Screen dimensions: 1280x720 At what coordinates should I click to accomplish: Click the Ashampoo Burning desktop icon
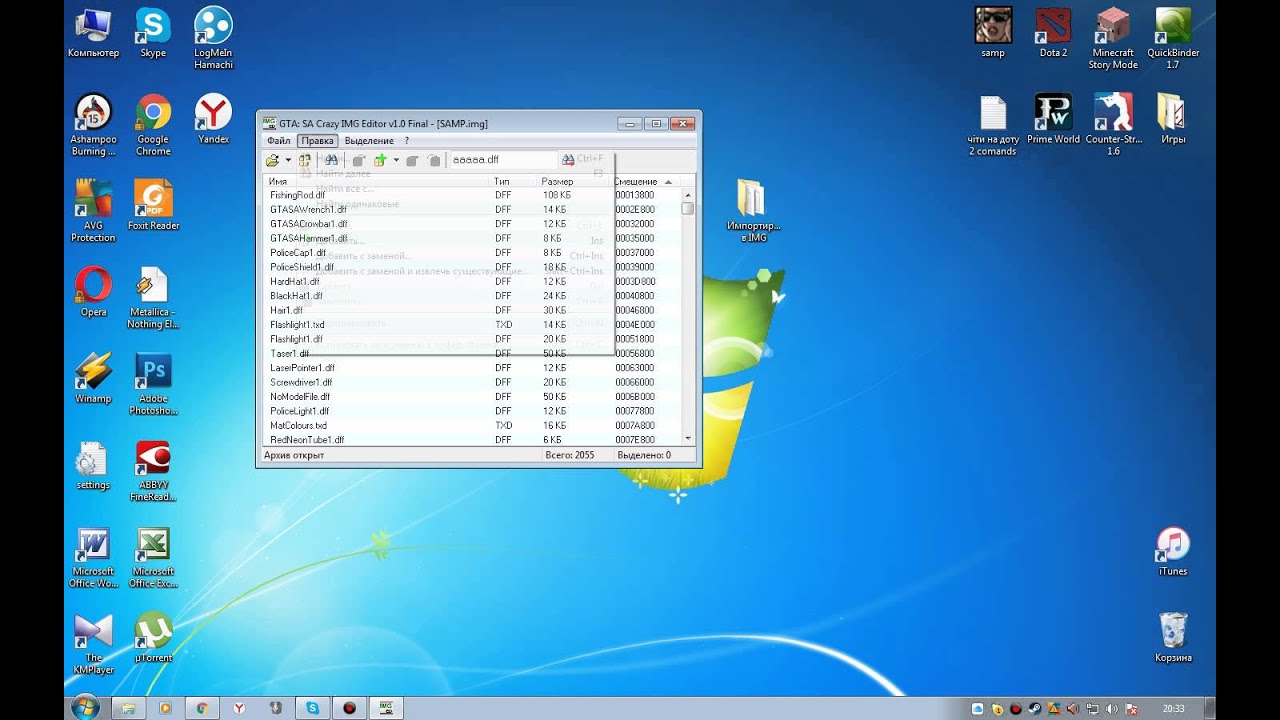(x=93, y=125)
